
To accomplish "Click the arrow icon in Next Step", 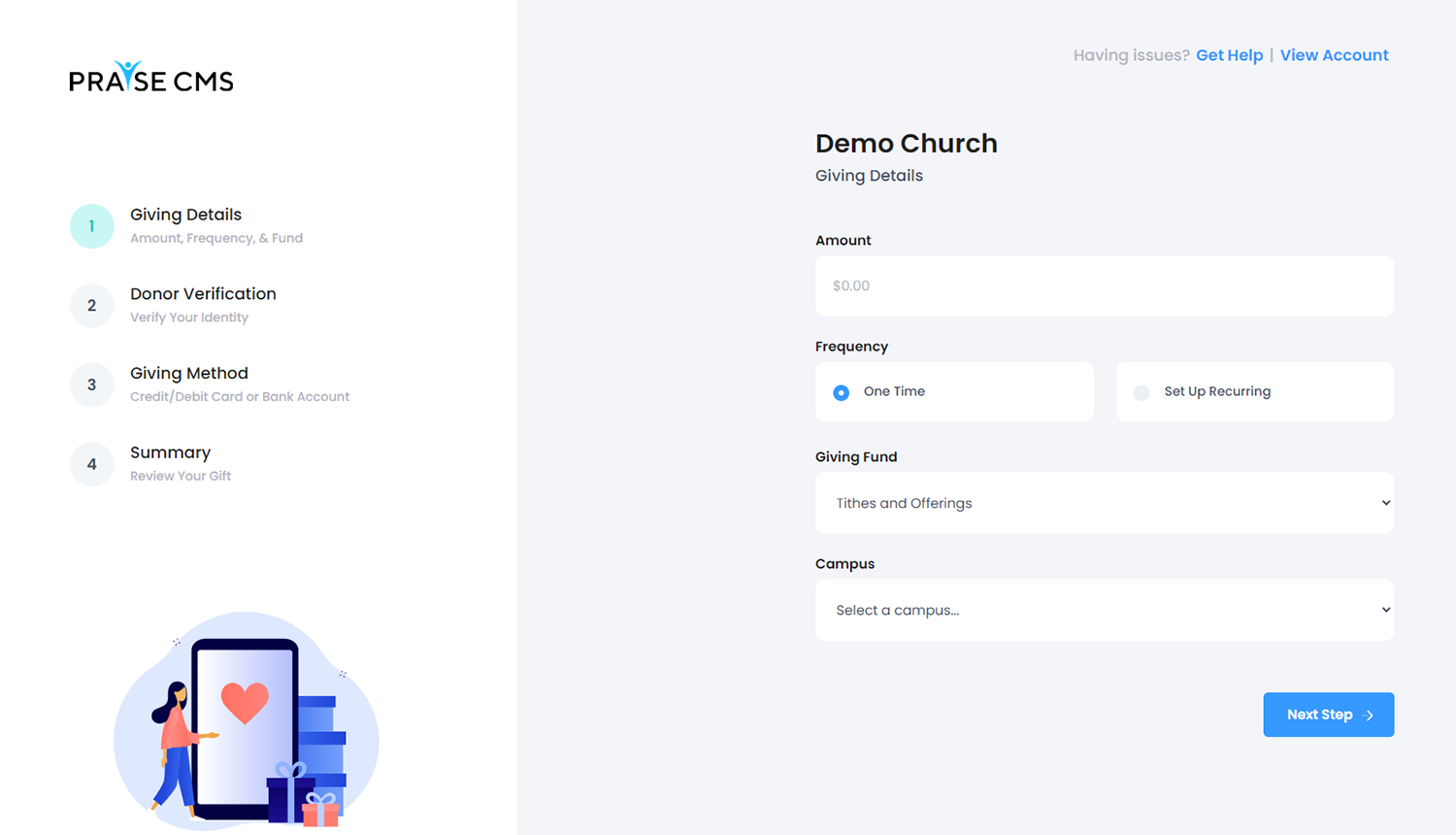I will [1369, 716].
